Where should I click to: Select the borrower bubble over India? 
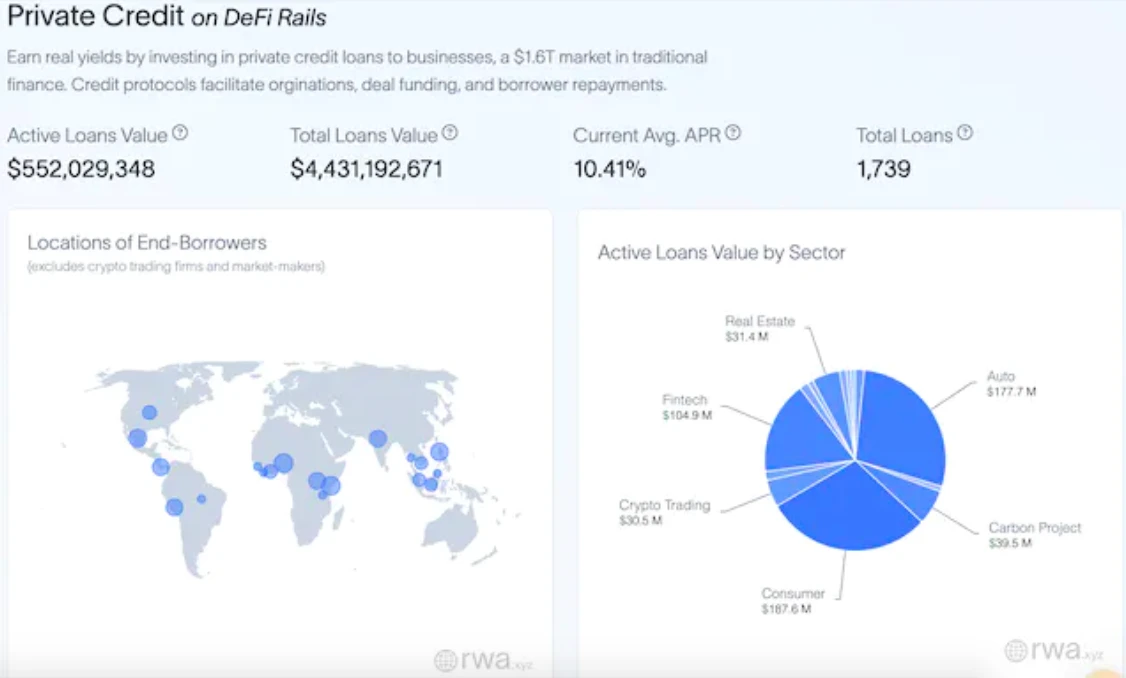pos(378,438)
